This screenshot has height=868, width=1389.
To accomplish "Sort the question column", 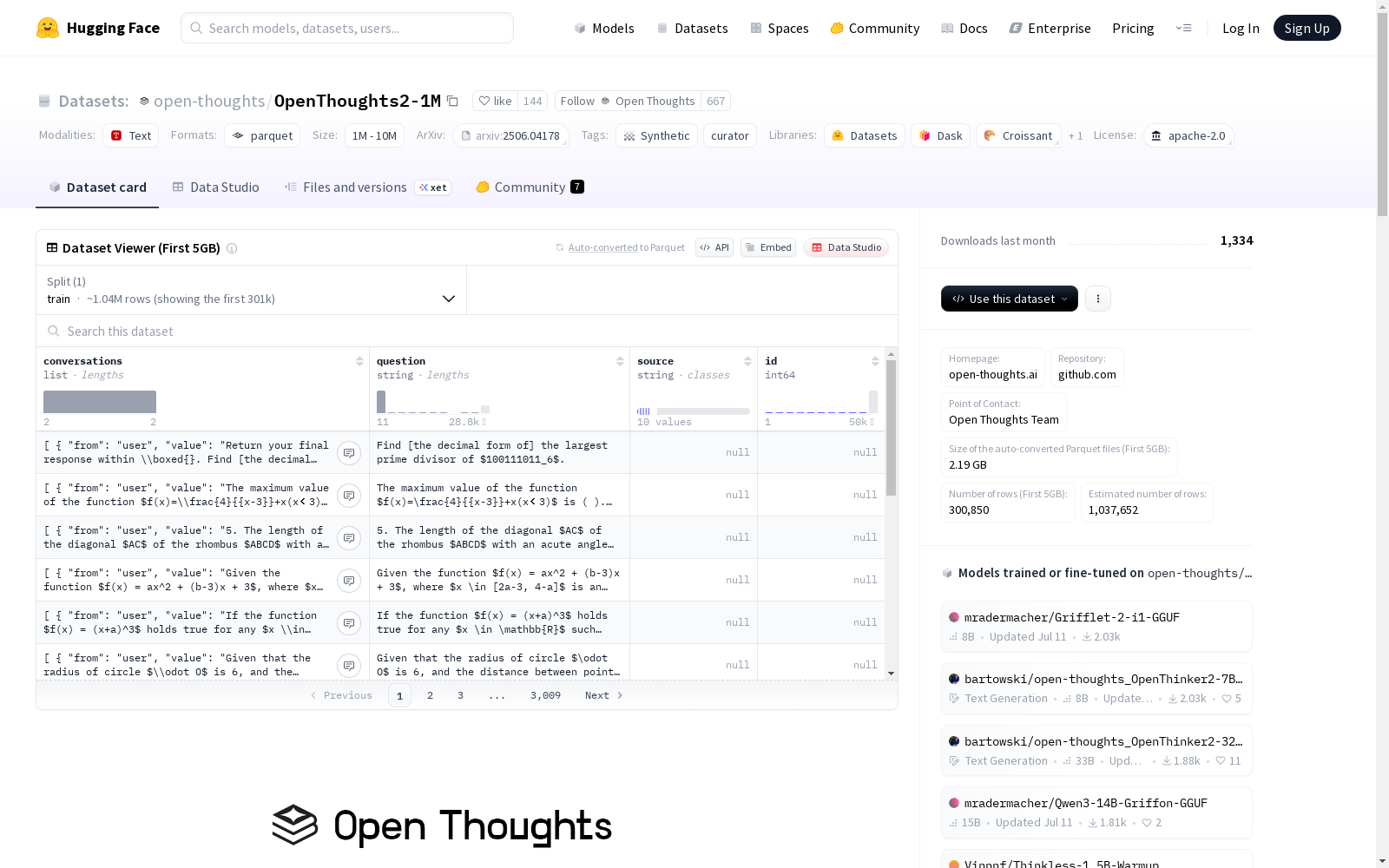I will [x=620, y=361].
